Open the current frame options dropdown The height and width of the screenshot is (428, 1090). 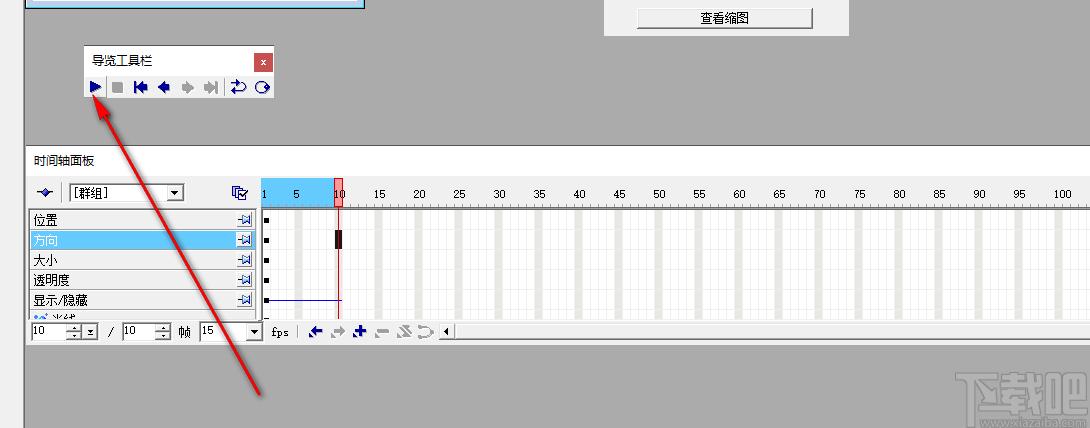pyautogui.click(x=90, y=332)
